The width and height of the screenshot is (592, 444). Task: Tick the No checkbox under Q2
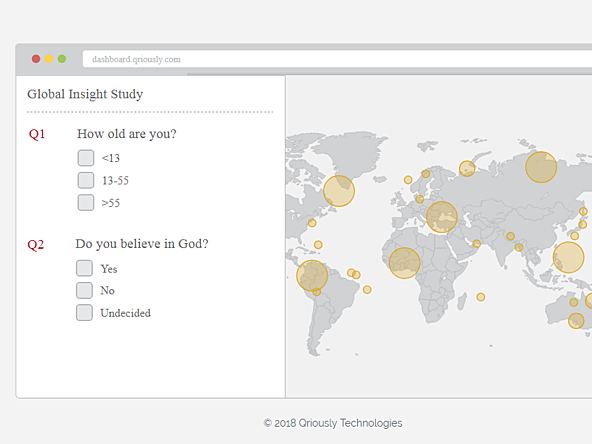pyautogui.click(x=84, y=290)
